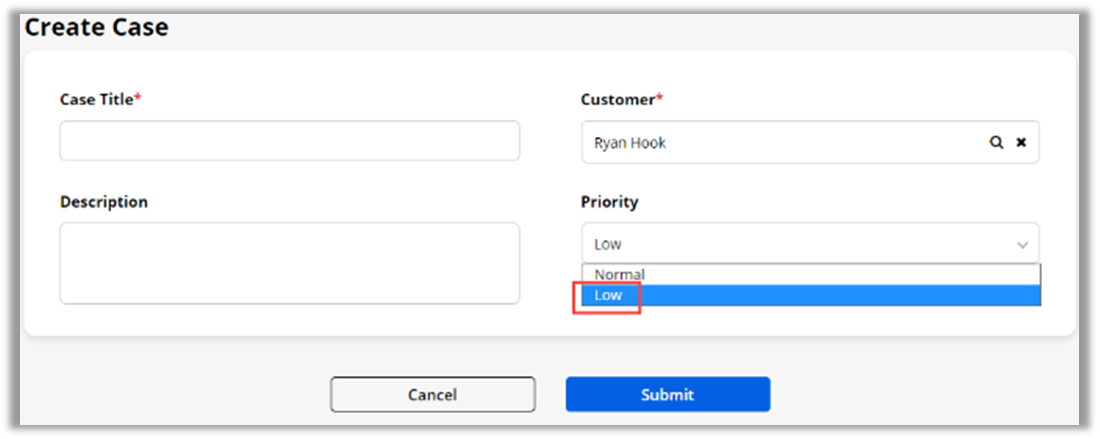
Task: Click inside the Description text area
Action: tap(289, 263)
